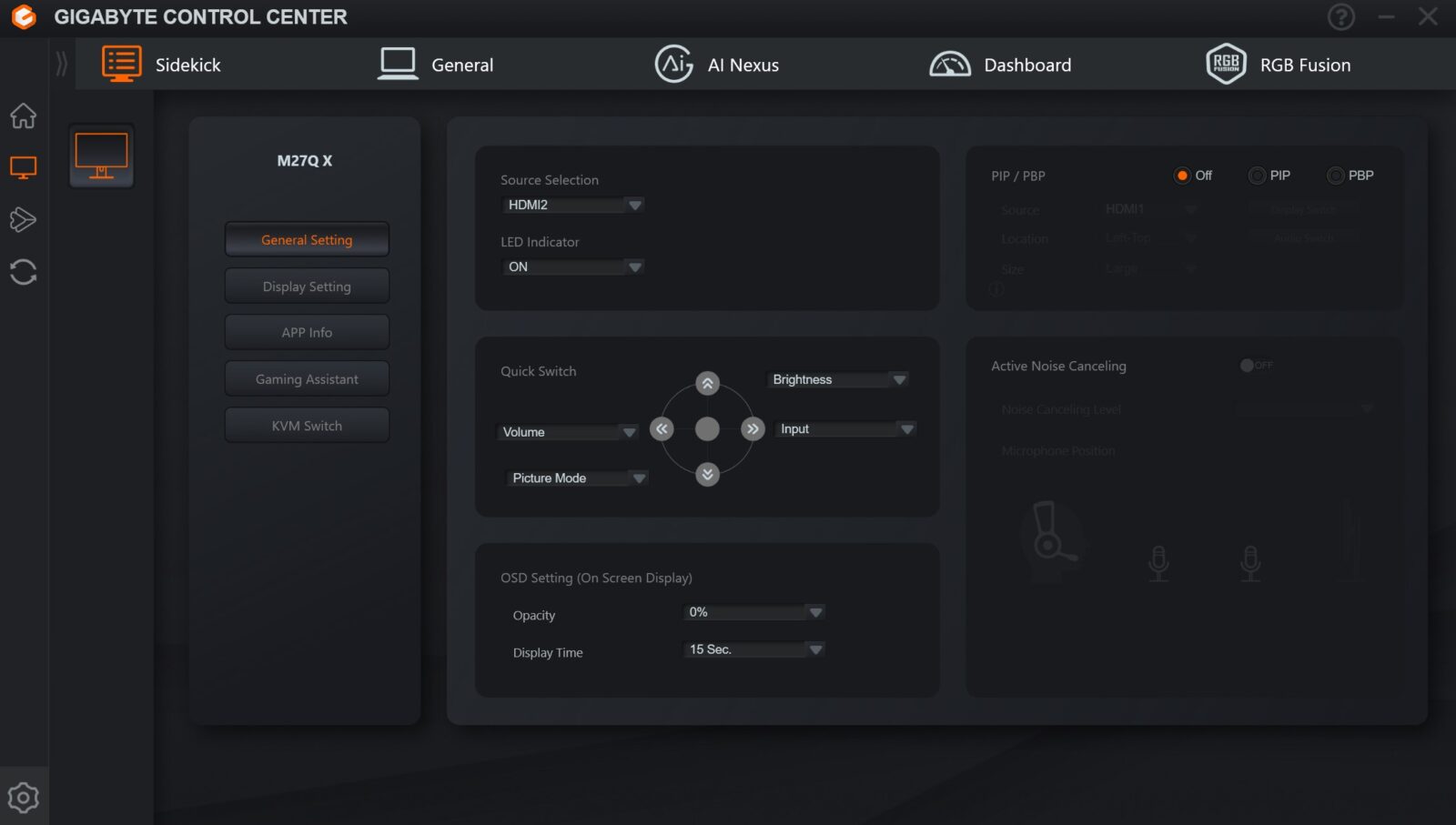The height and width of the screenshot is (825, 1456).
Task: Click the help question mark icon
Action: 1340,16
